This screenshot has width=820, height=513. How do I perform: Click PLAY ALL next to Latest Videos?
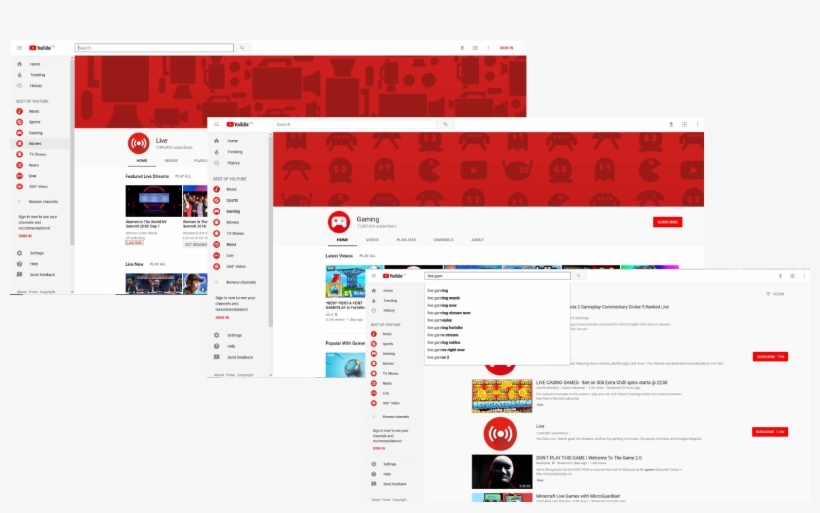tap(368, 256)
